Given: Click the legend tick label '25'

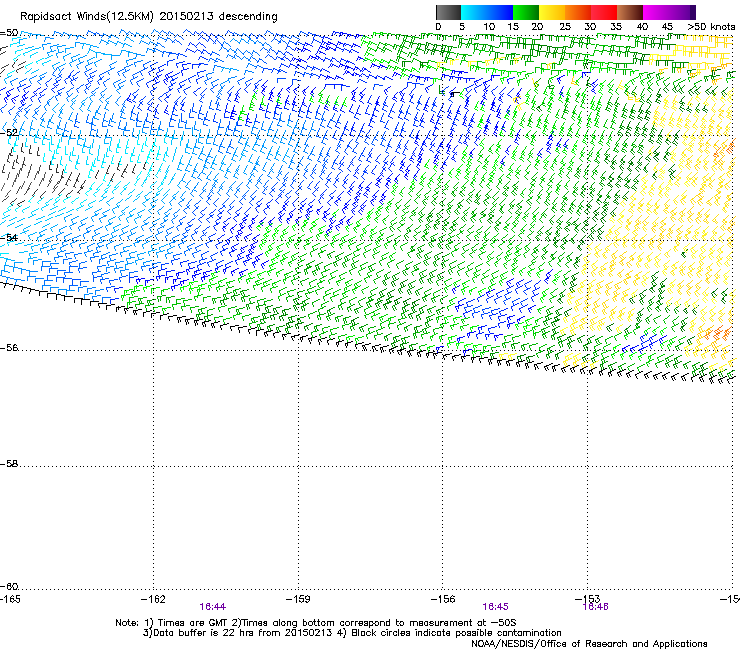Looking at the screenshot, I should click(x=565, y=27).
